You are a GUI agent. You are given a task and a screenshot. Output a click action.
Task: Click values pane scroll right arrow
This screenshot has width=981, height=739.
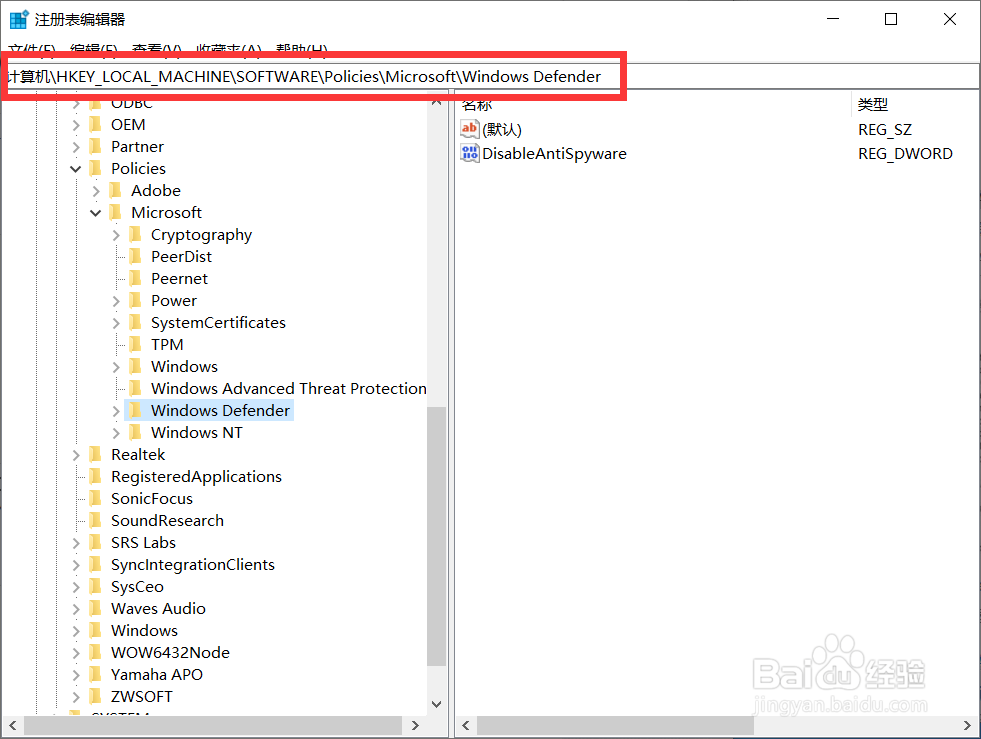pyautogui.click(x=967, y=725)
